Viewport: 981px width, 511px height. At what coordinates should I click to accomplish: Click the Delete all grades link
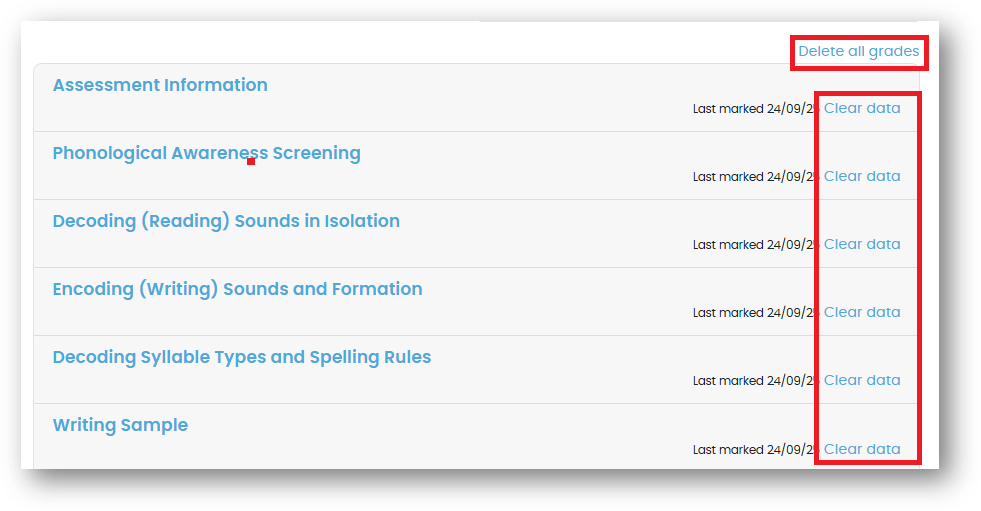(x=858, y=52)
